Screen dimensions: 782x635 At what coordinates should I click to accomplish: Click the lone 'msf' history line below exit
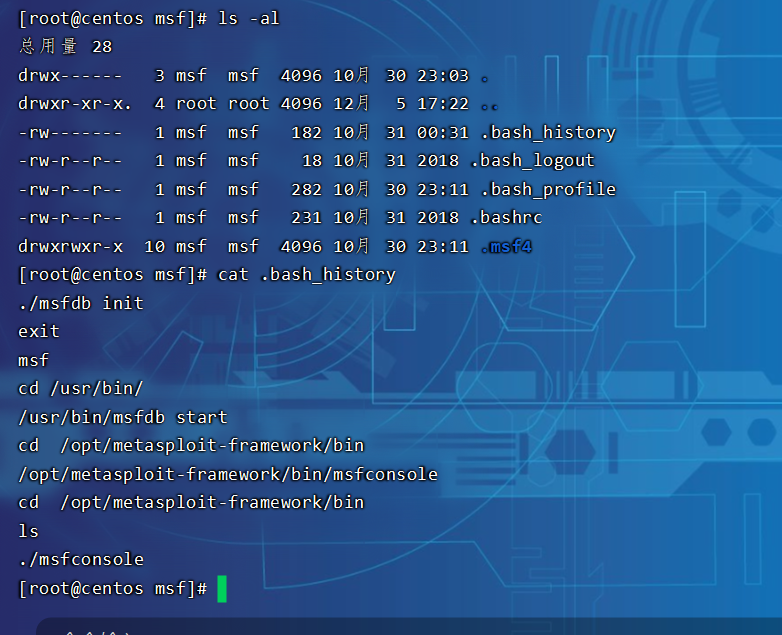(34, 360)
